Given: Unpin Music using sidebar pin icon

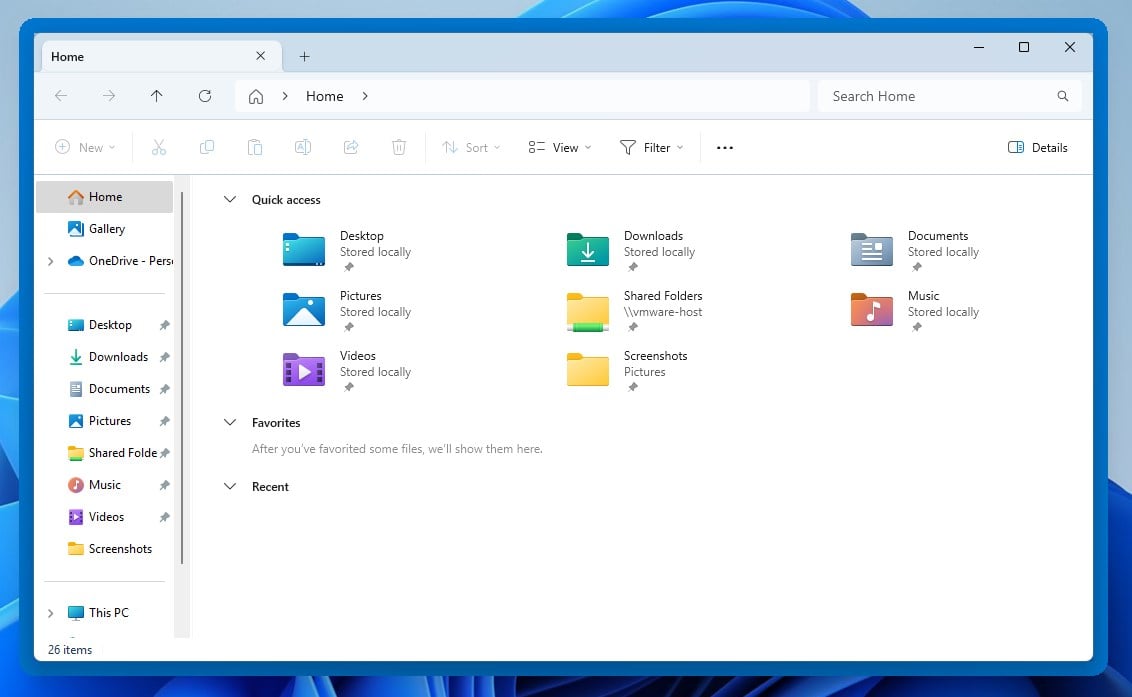Looking at the screenshot, I should click(x=165, y=485).
